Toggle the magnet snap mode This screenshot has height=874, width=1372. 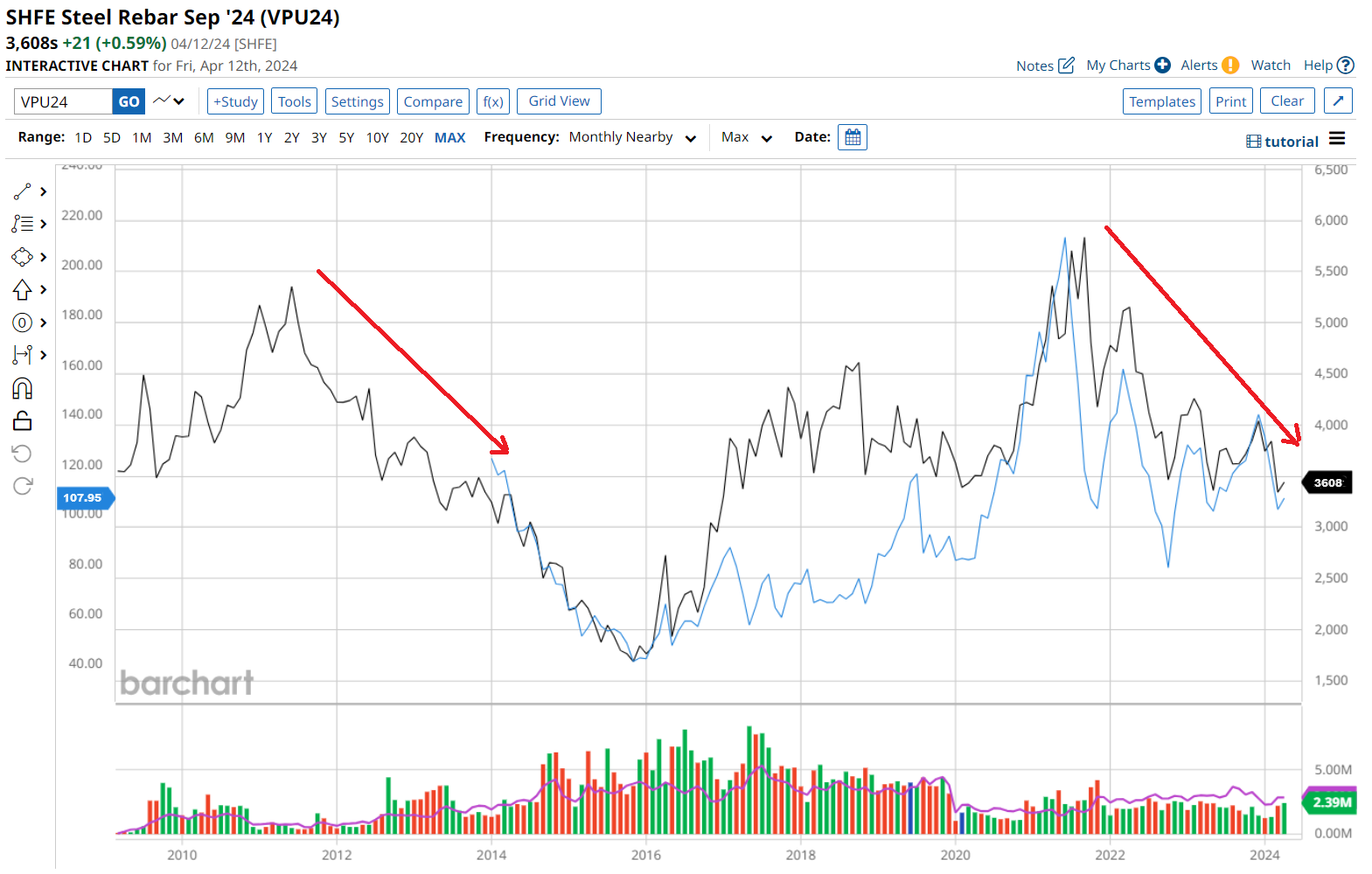point(23,388)
